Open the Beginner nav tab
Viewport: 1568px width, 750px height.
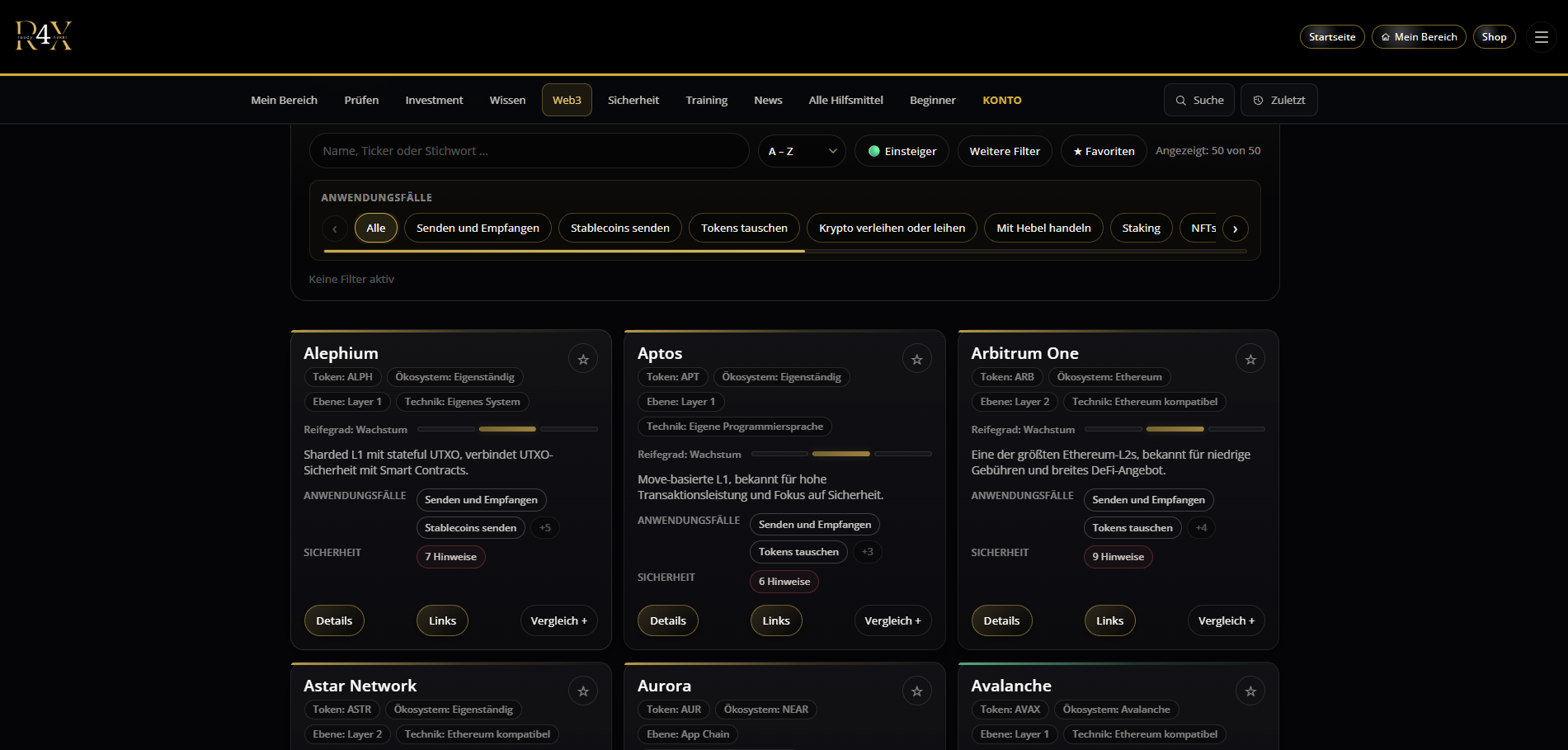[x=932, y=100]
